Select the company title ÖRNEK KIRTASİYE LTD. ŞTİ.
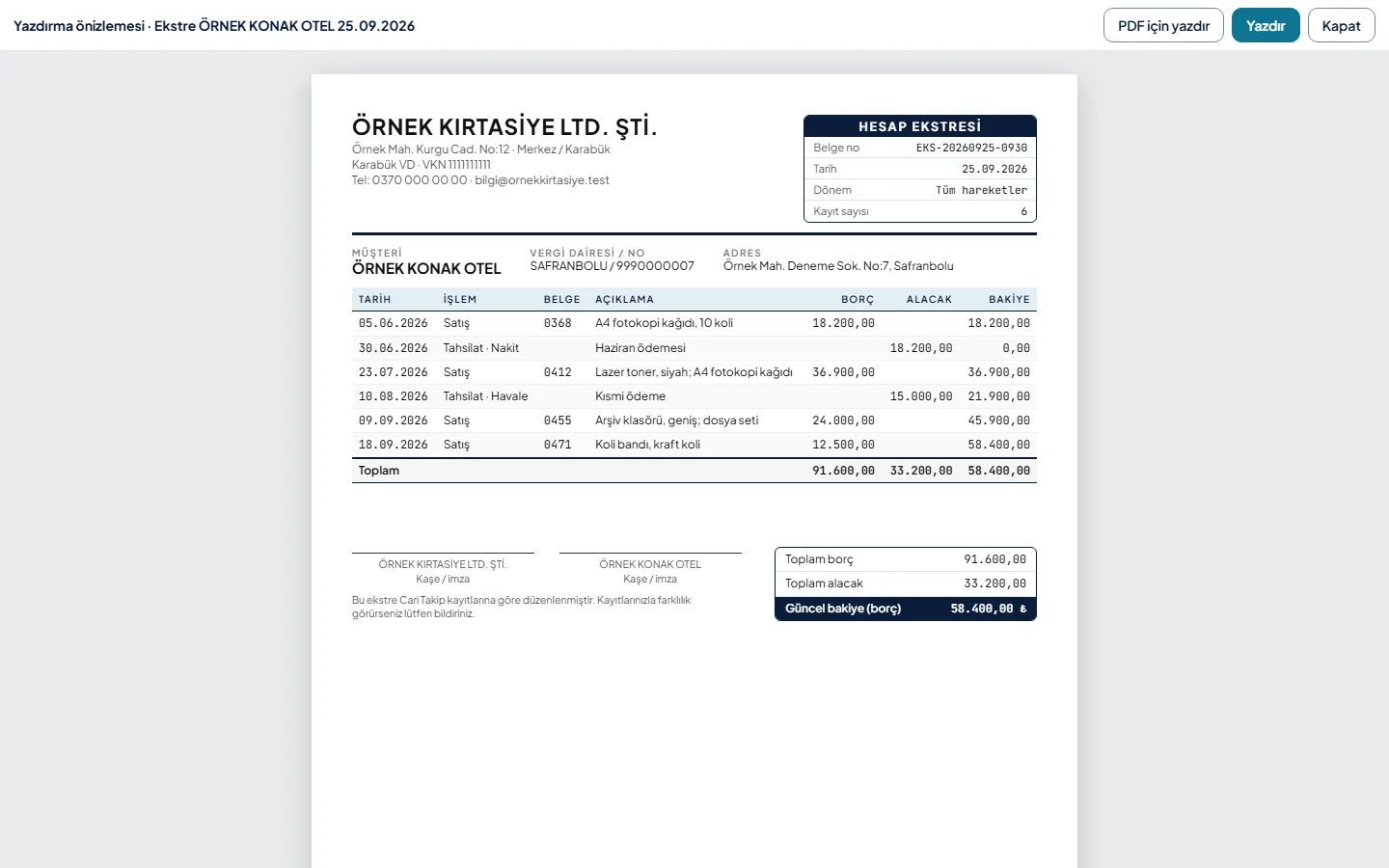 tap(504, 127)
